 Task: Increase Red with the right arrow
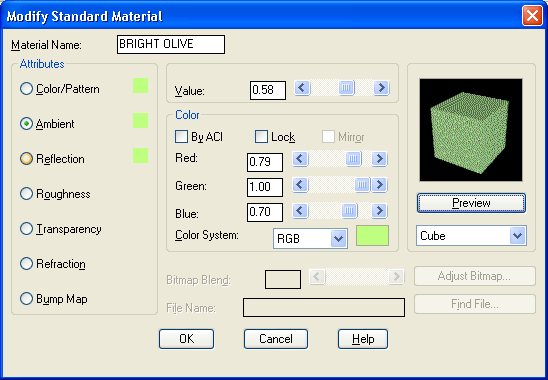click(379, 159)
